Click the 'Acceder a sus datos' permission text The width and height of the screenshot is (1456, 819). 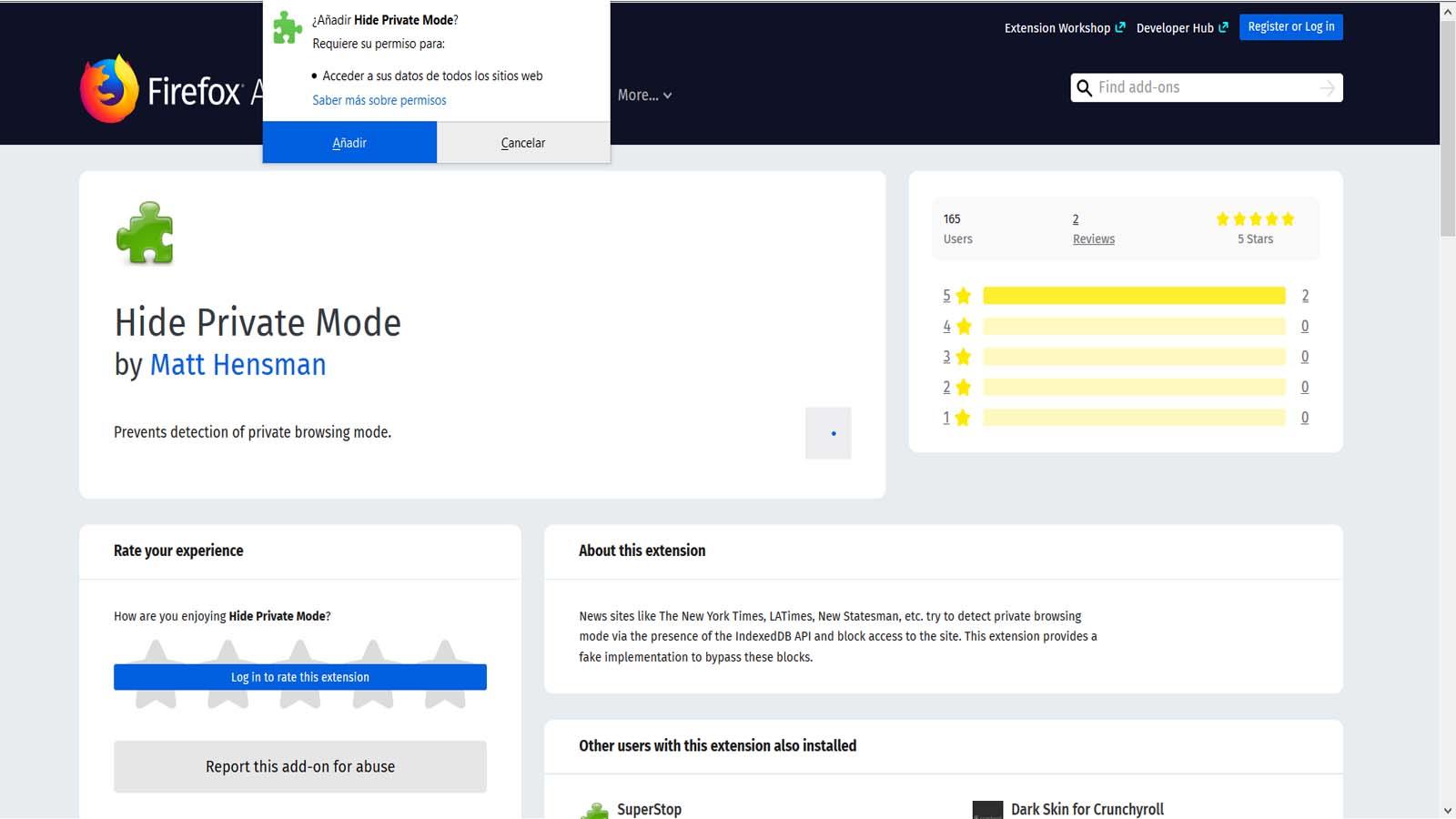tap(432, 76)
